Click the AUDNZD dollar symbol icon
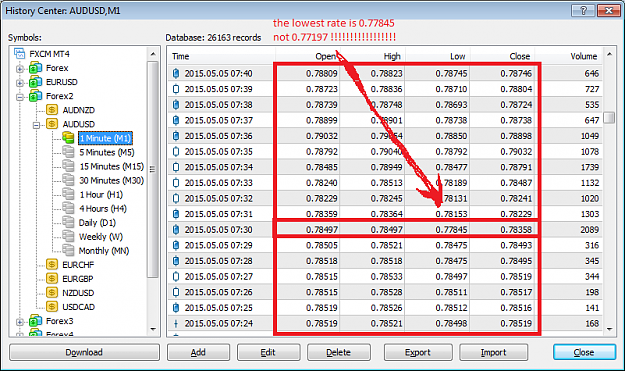Screen dimensions: 625x371 click(52, 110)
